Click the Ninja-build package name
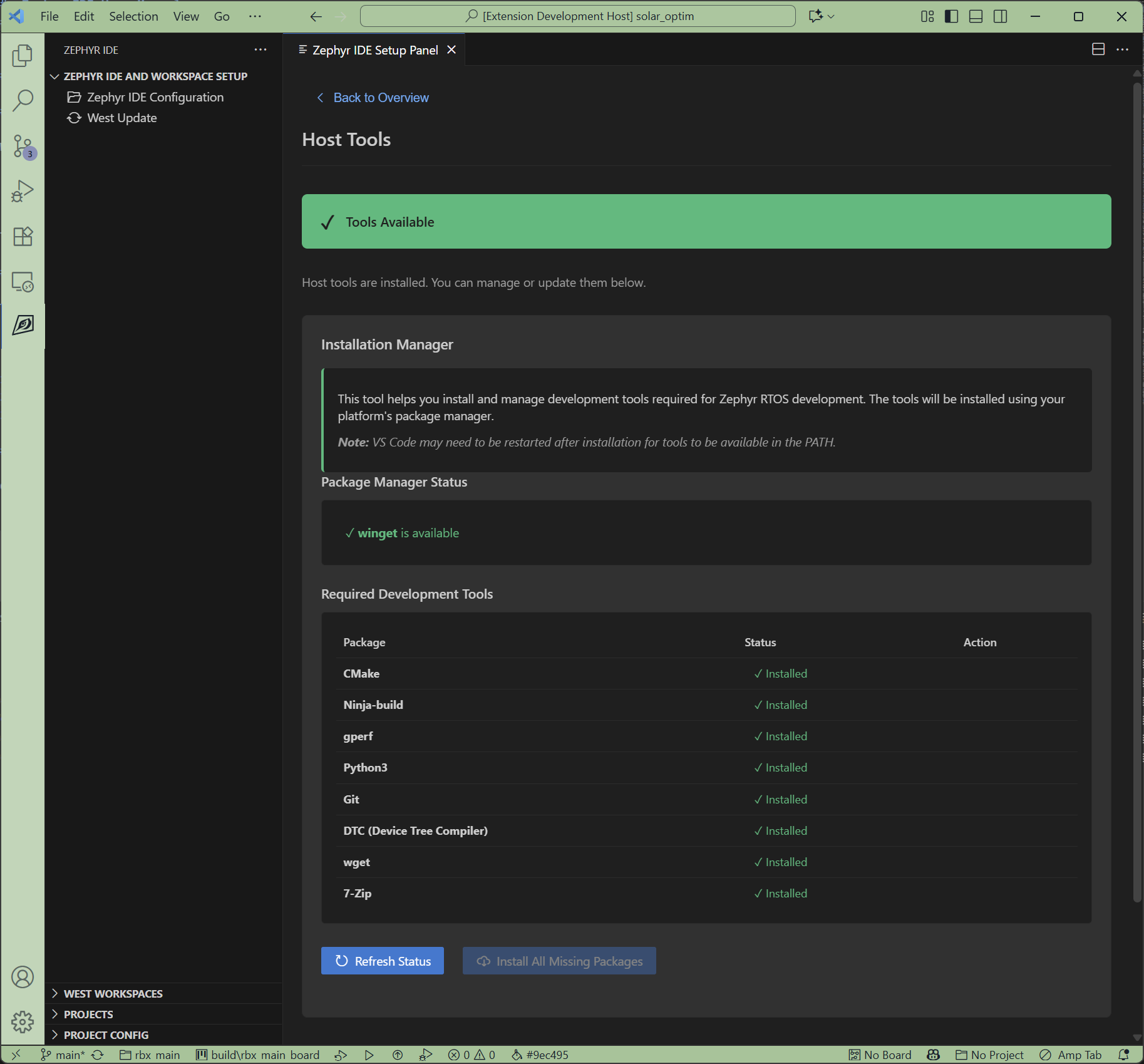Screen dimensions: 1144x1064 373,705
